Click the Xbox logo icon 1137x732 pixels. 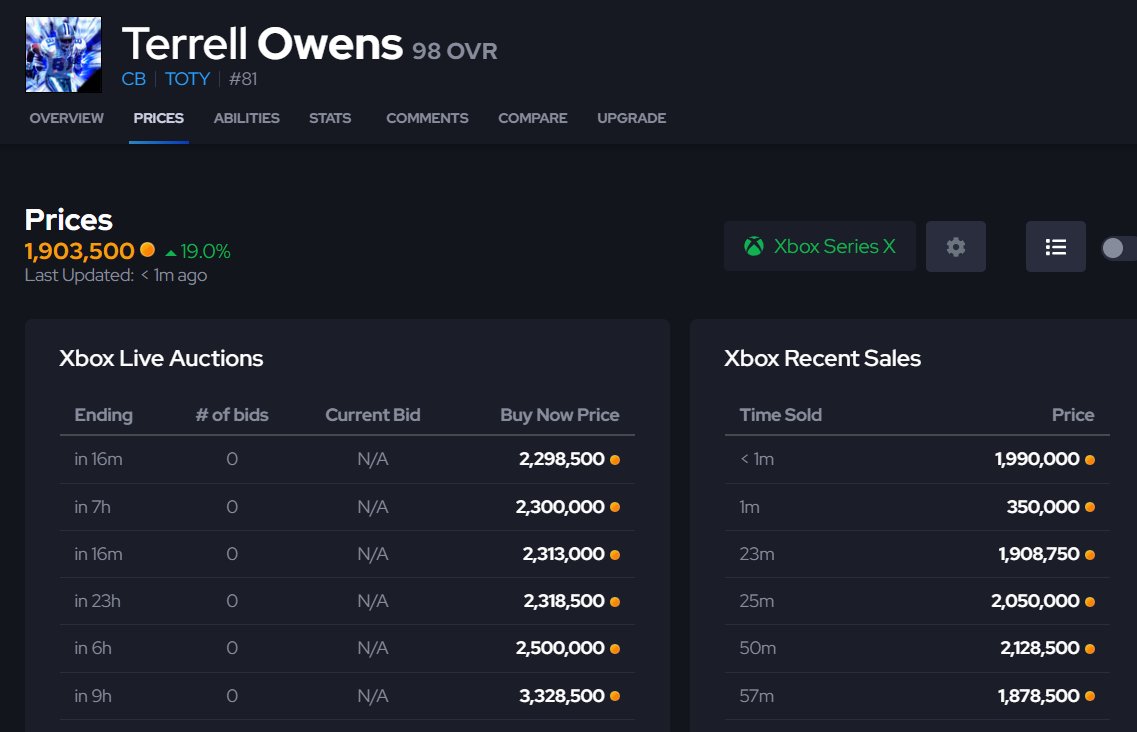click(754, 247)
